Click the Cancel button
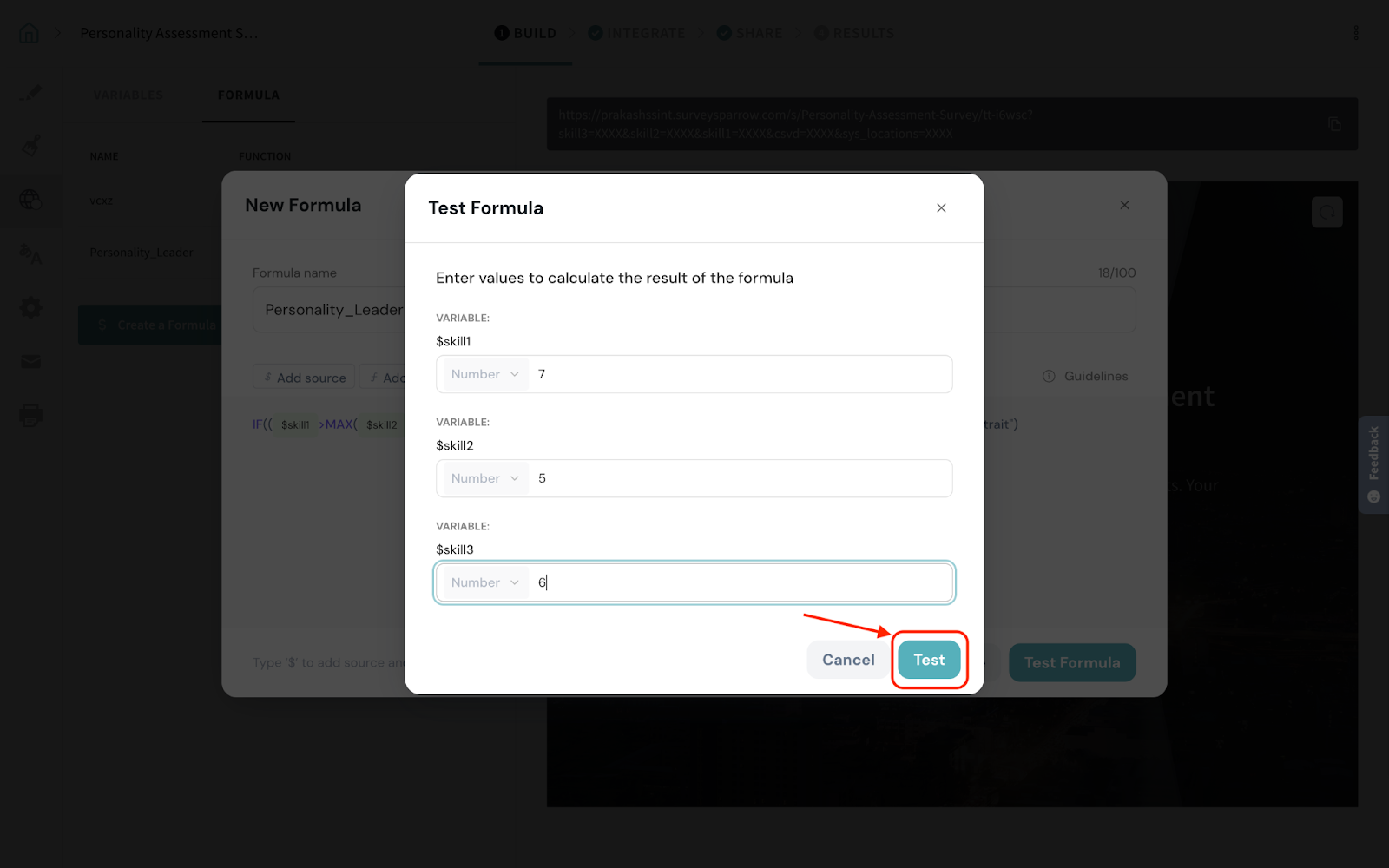The image size is (1389, 868). pyautogui.click(x=848, y=660)
